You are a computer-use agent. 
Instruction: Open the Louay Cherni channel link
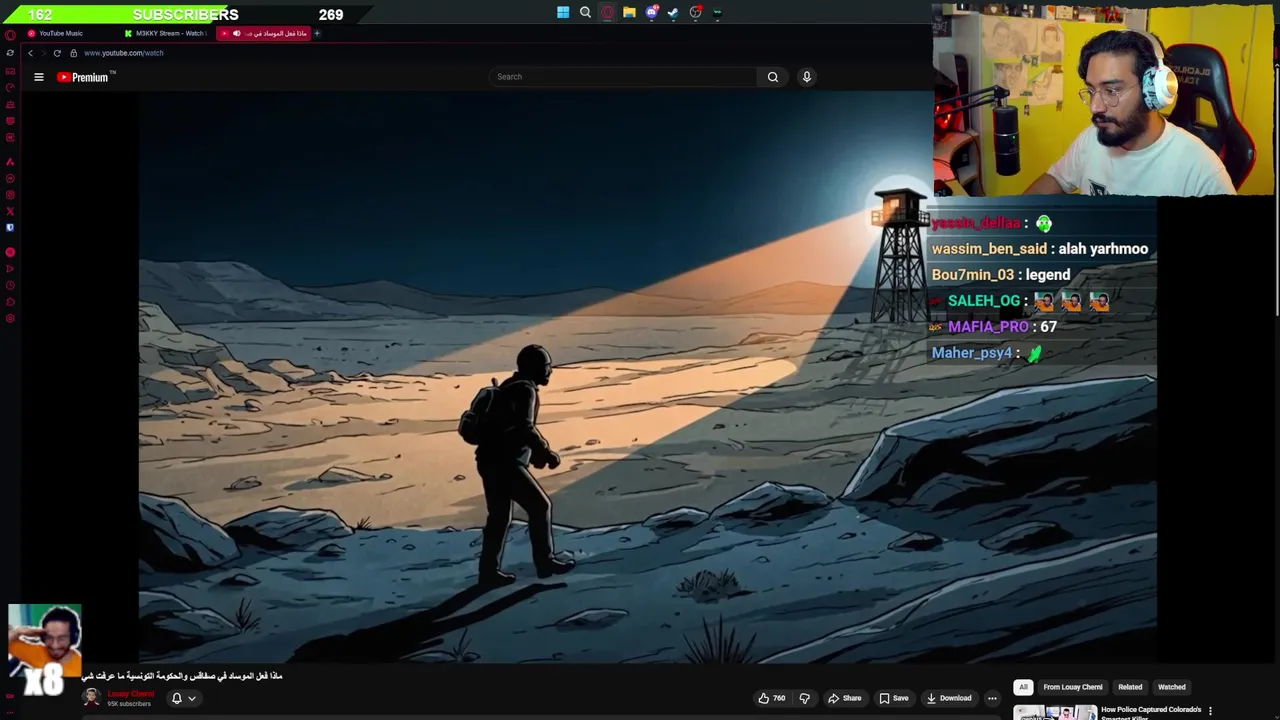point(131,694)
